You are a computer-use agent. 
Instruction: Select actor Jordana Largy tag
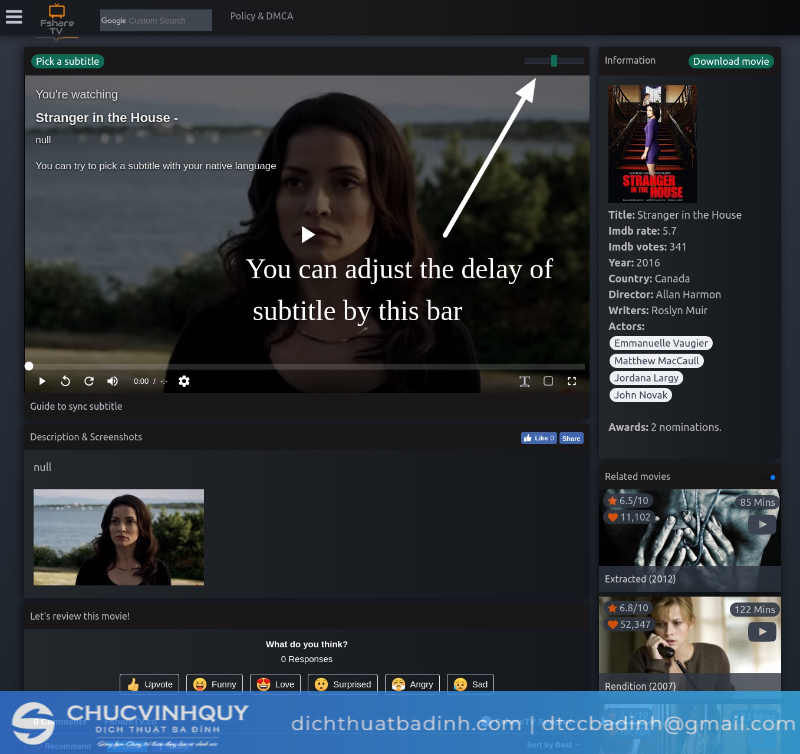pyautogui.click(x=646, y=378)
